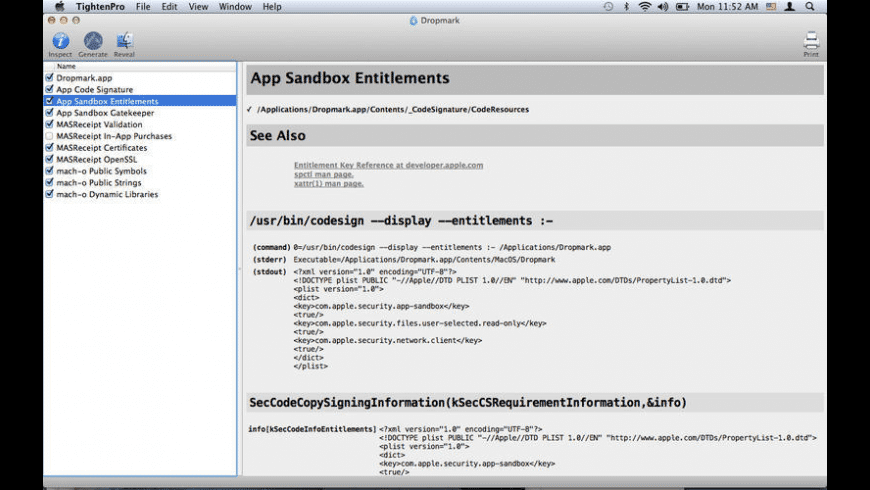Image resolution: width=870 pixels, height=490 pixels.
Task: Open the Window menu
Action: (x=235, y=6)
